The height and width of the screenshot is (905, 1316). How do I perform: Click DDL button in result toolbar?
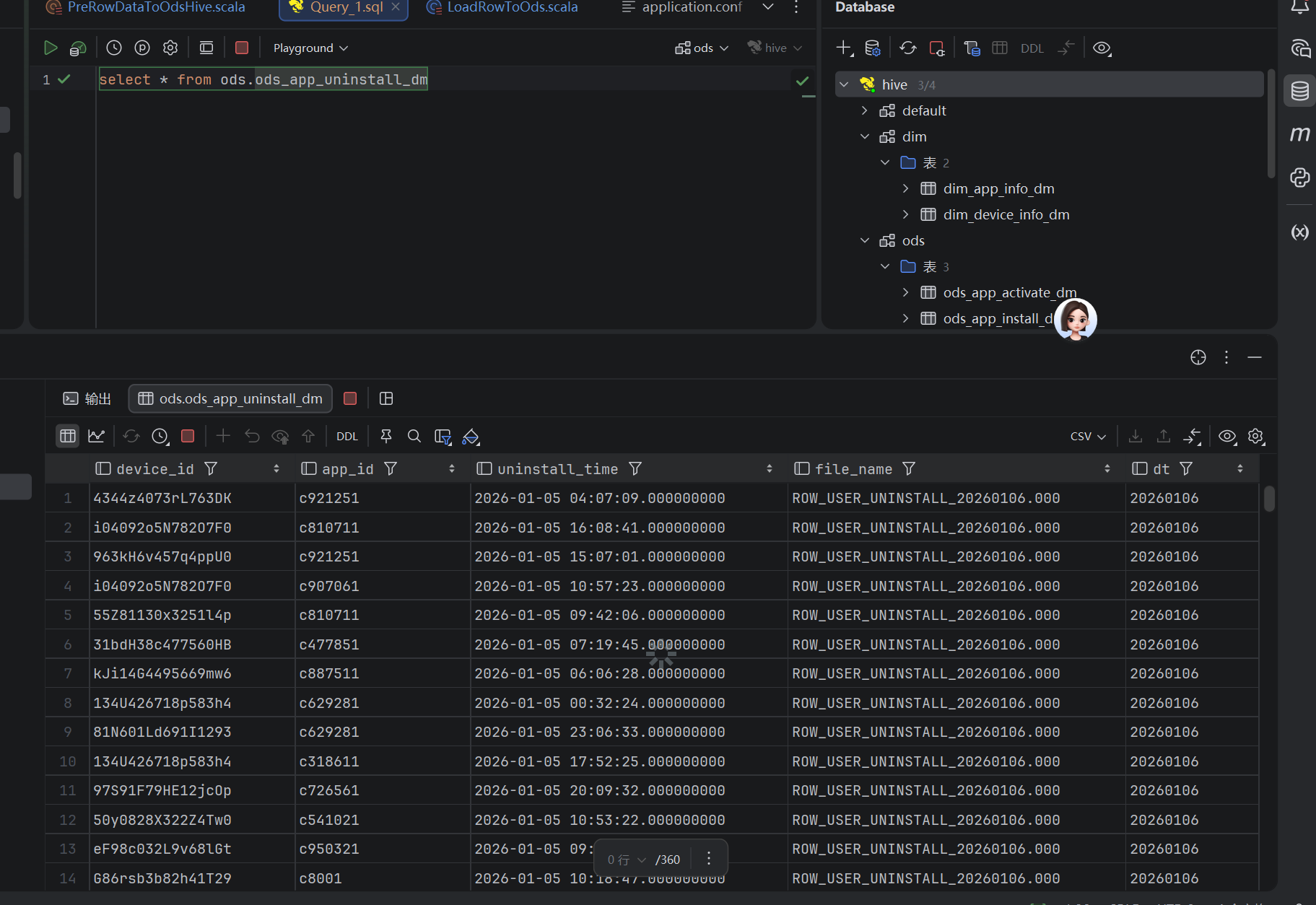coord(347,437)
